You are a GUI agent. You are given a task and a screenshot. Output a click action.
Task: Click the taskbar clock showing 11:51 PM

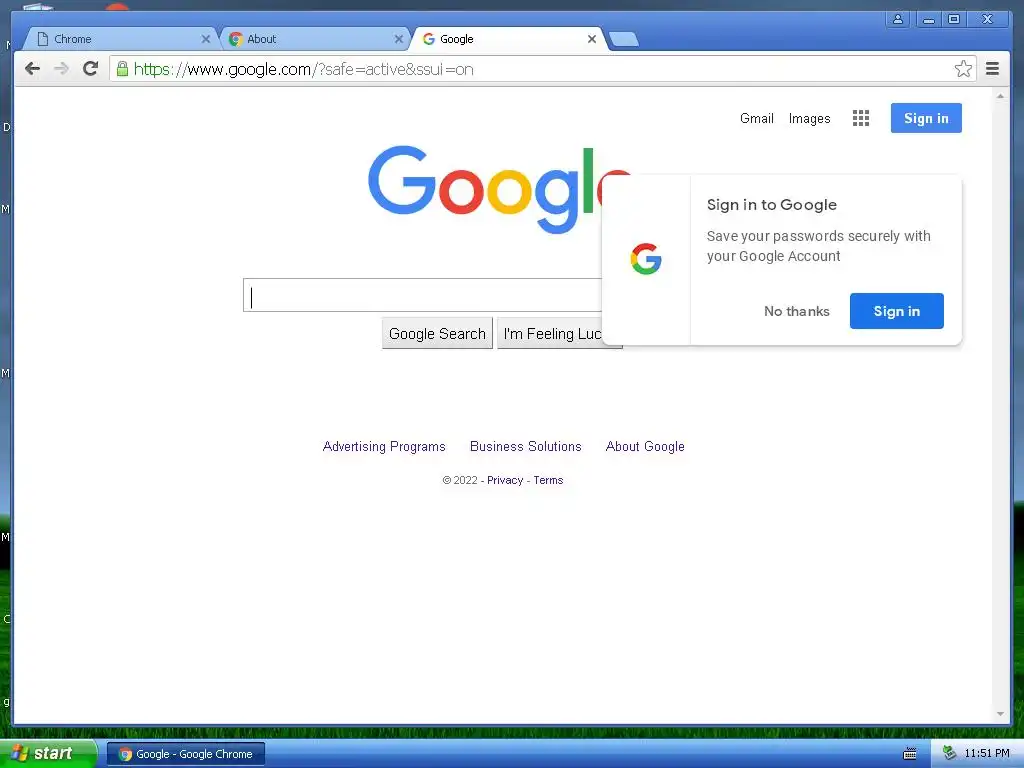click(x=987, y=754)
